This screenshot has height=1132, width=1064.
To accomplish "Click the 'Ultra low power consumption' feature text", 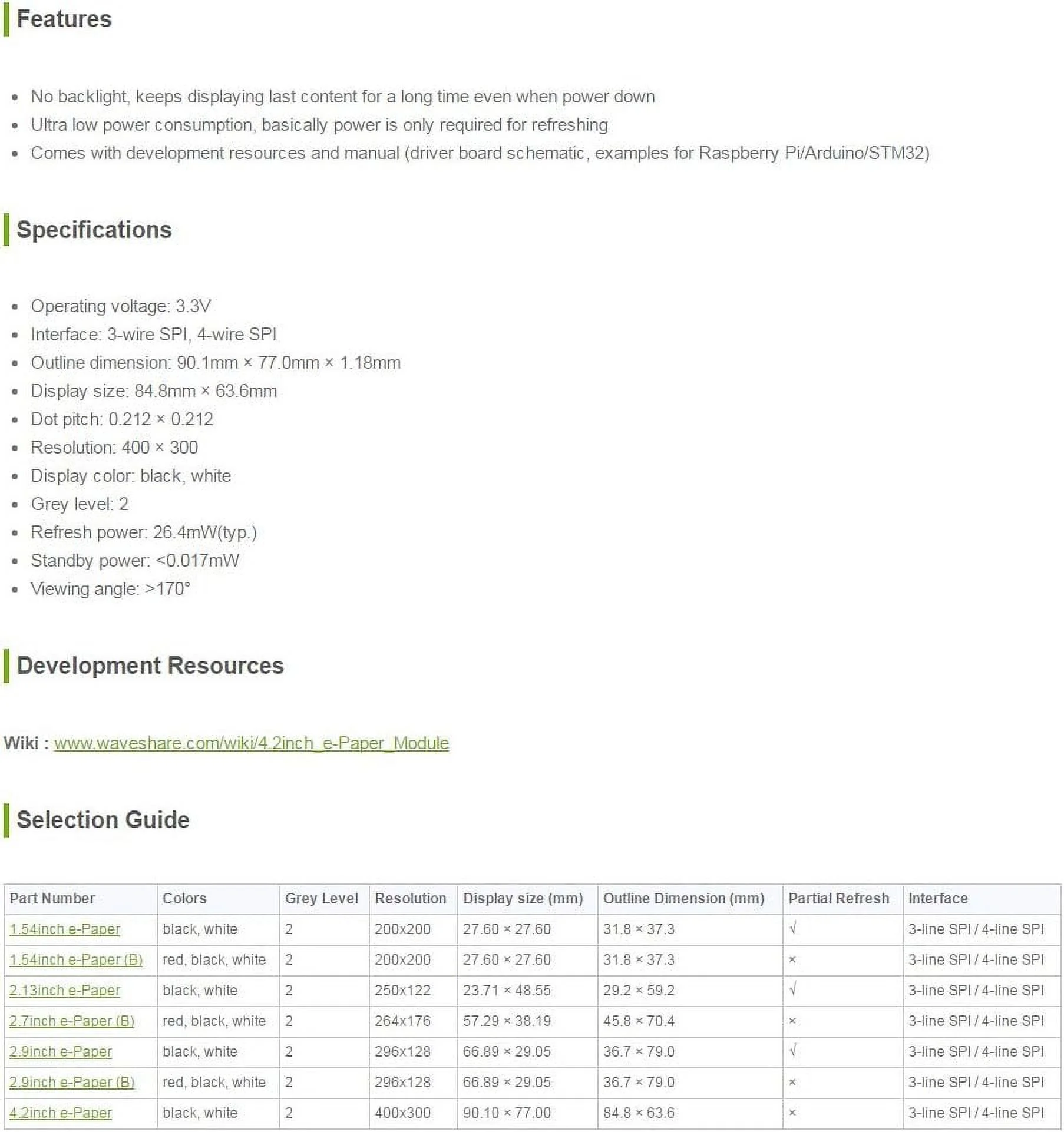I will 319,125.
